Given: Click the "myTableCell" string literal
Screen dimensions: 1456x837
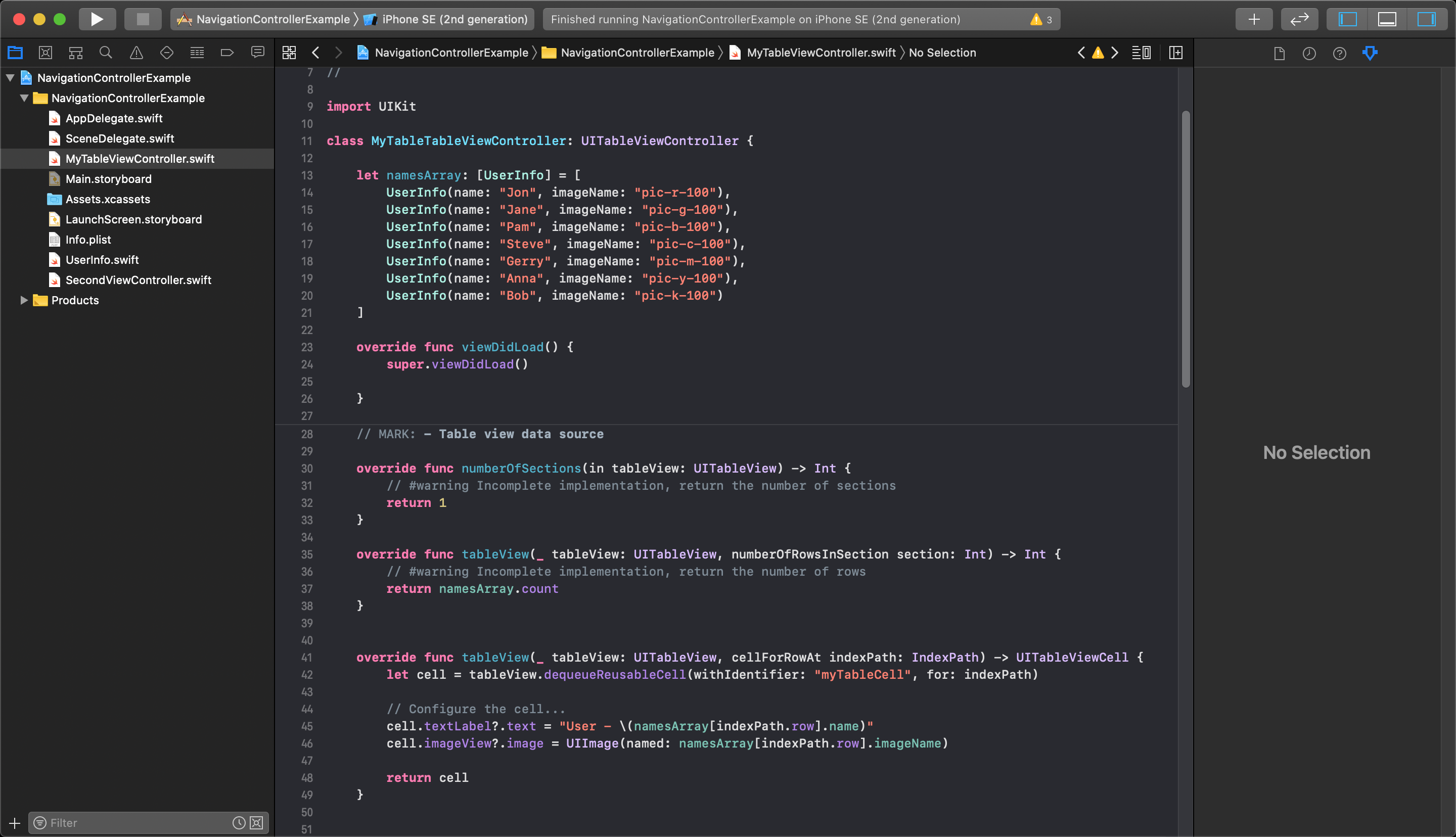Looking at the screenshot, I should click(862, 675).
